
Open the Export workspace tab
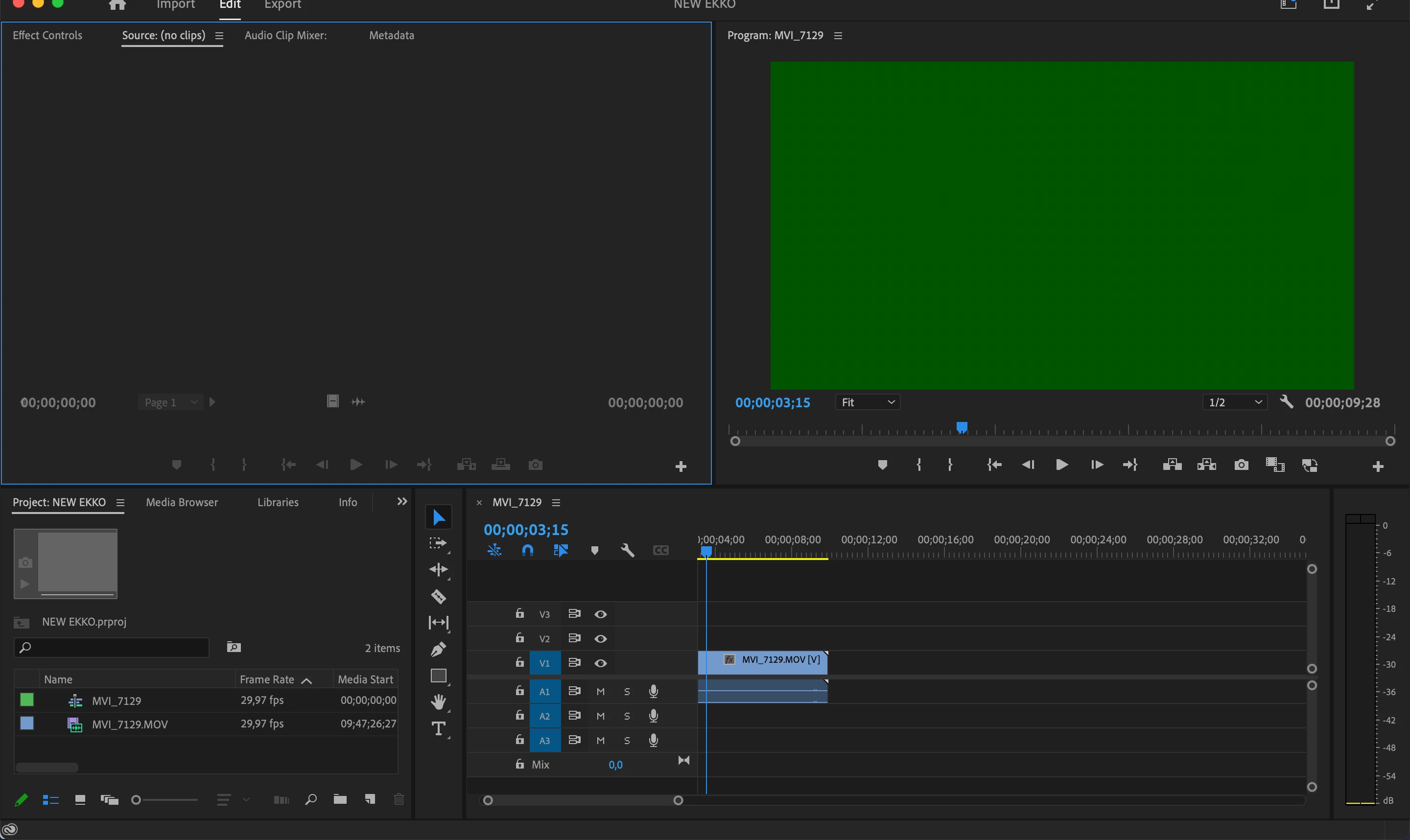coord(282,4)
